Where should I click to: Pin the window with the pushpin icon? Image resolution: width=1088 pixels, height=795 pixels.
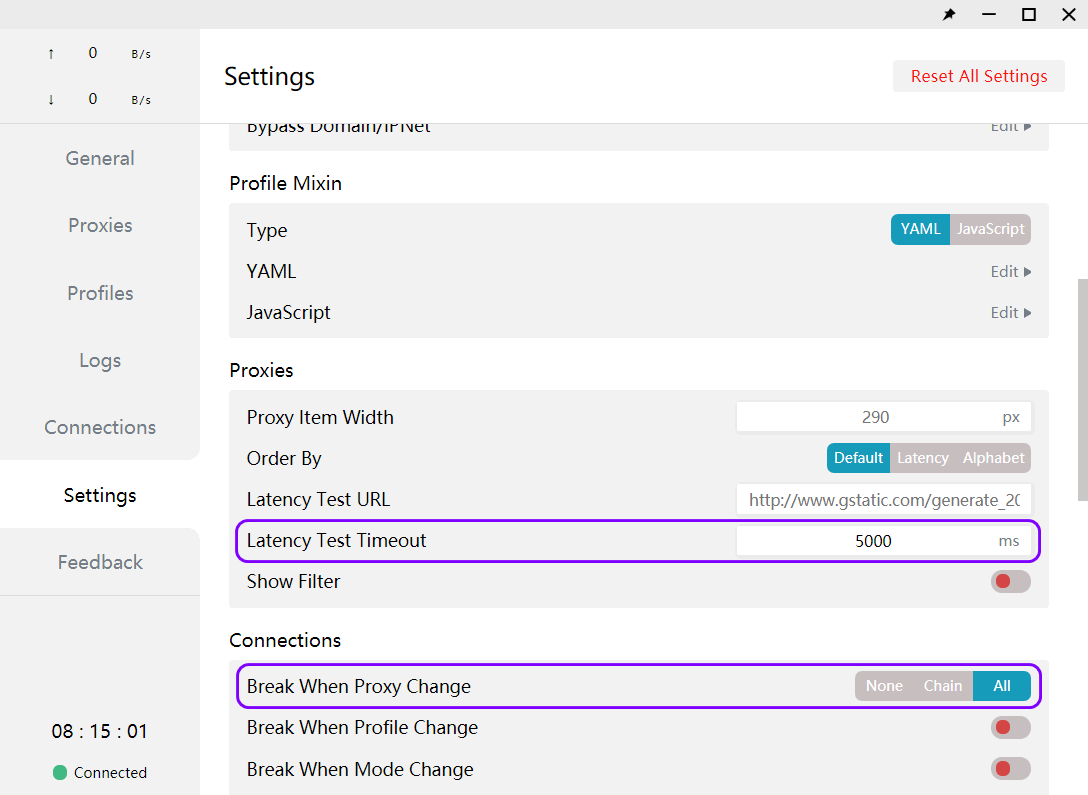[x=949, y=14]
